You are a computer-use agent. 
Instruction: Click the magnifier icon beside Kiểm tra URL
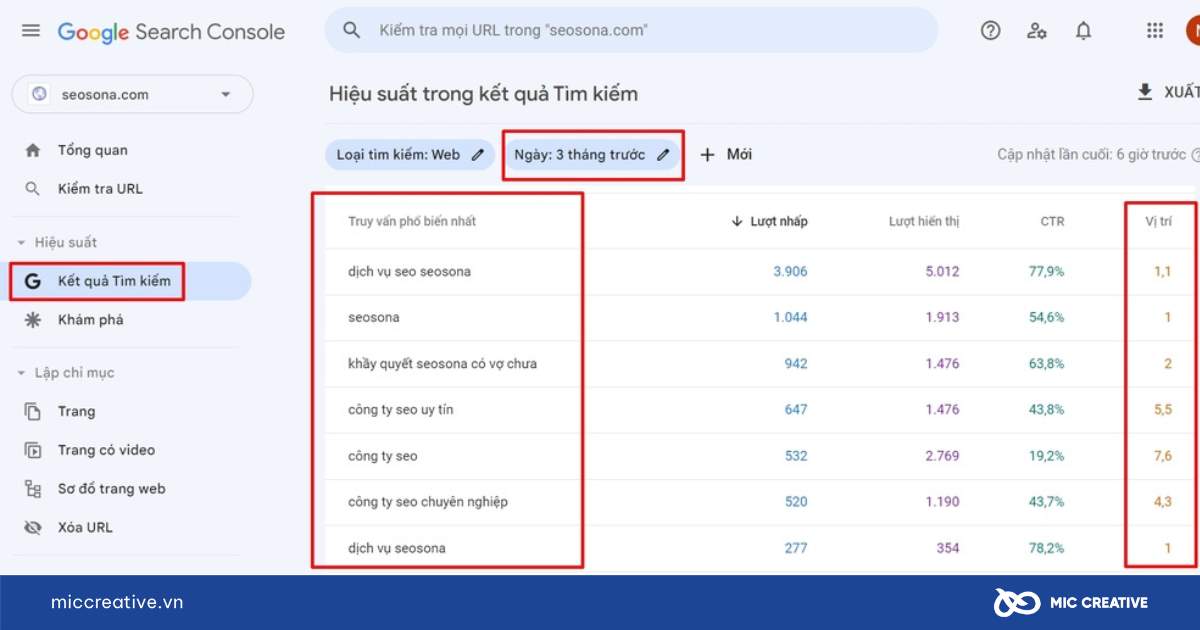pyautogui.click(x=33, y=189)
